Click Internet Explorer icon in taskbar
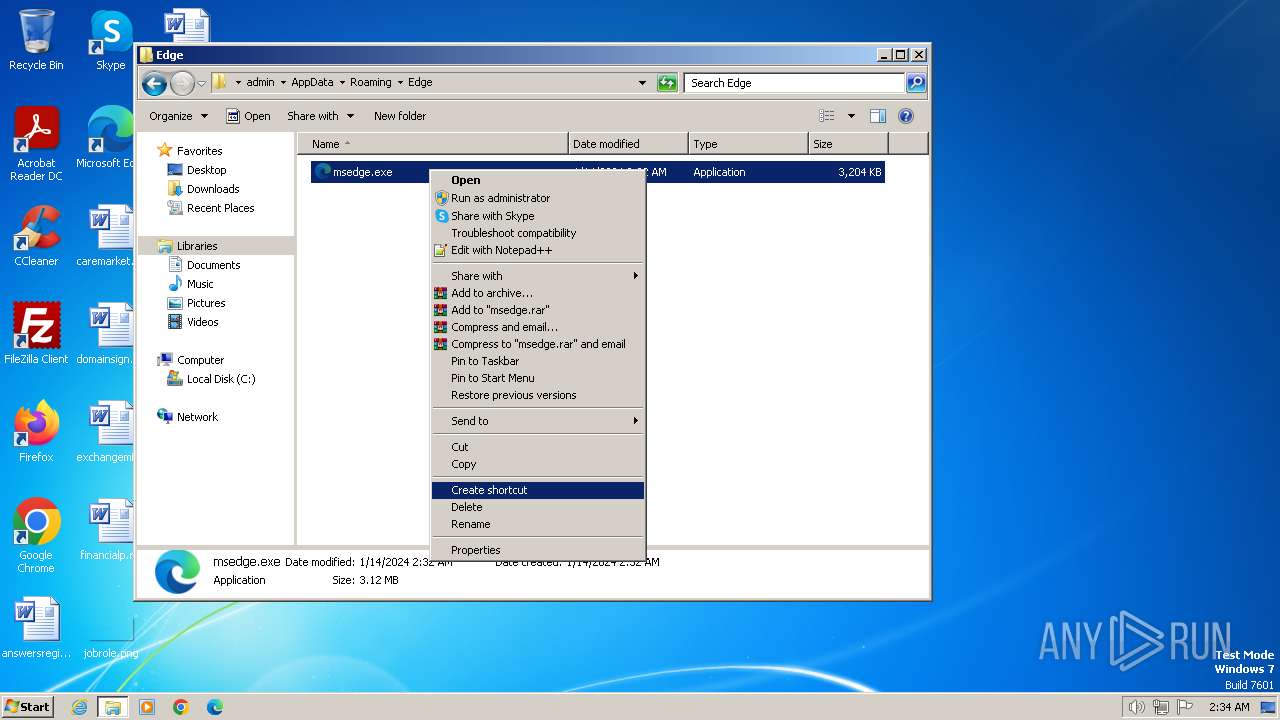The height and width of the screenshot is (720, 1280). click(x=80, y=707)
